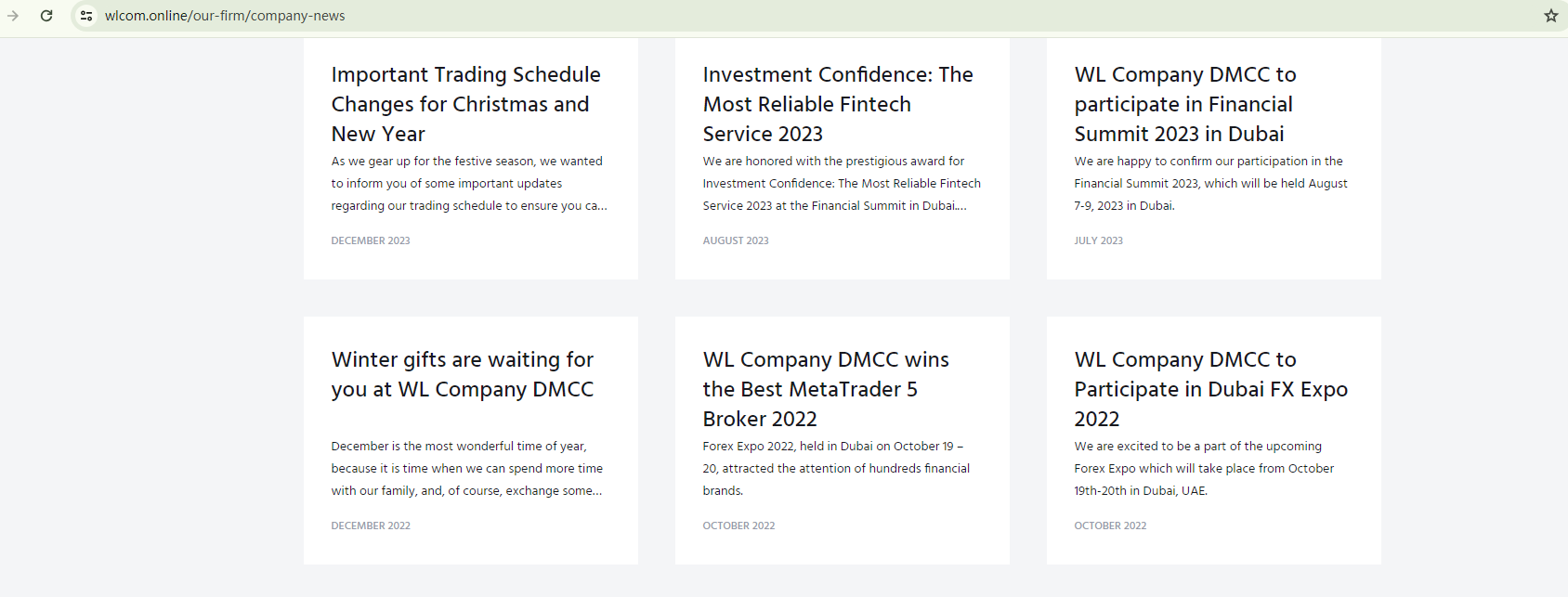Open the site information icon
Image resolution: width=1568 pixels, height=597 pixels.
point(86,16)
